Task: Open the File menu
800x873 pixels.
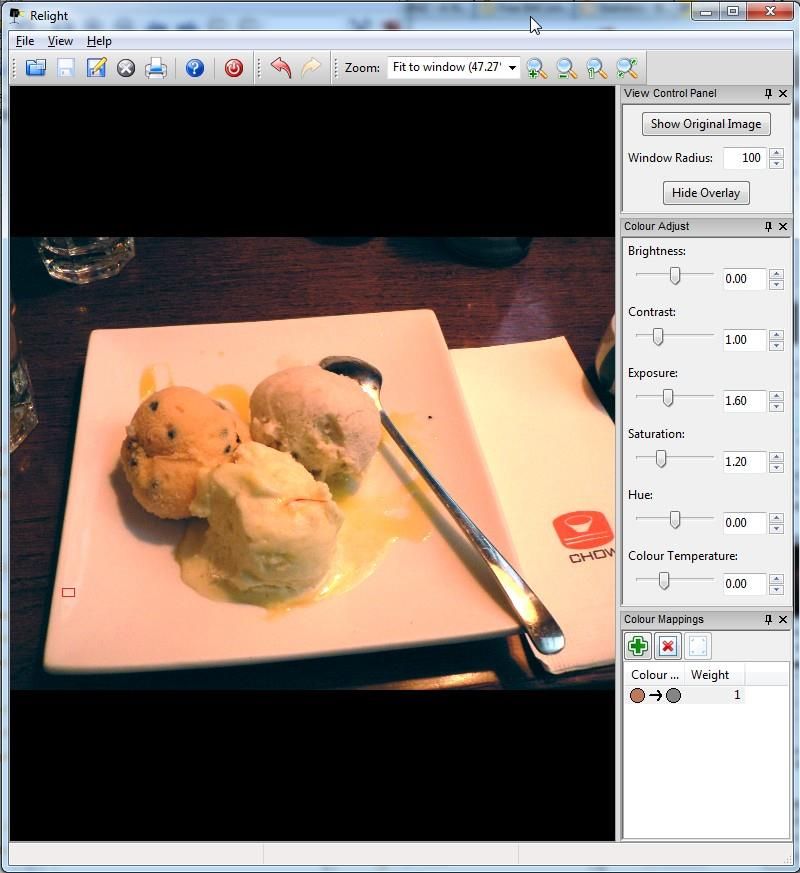Action: pos(23,41)
